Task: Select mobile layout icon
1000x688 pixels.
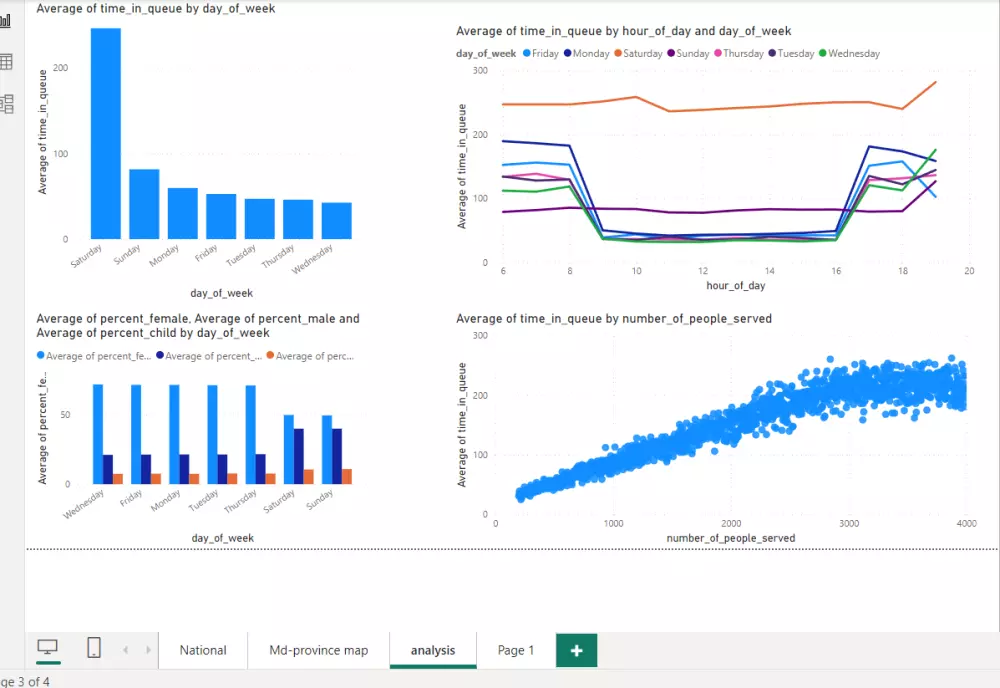Action: [x=94, y=648]
